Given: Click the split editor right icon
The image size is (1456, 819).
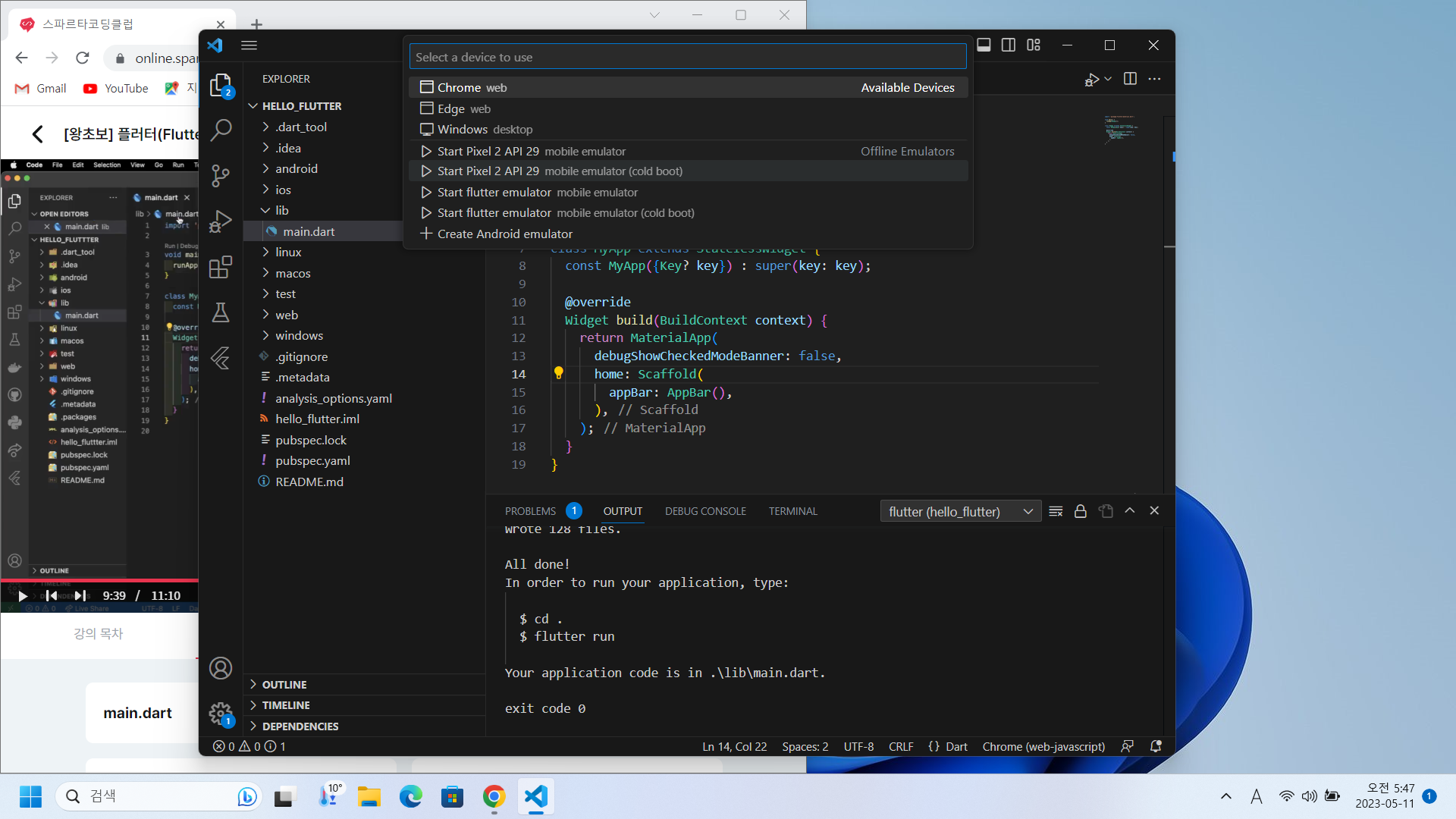Looking at the screenshot, I should (1130, 79).
